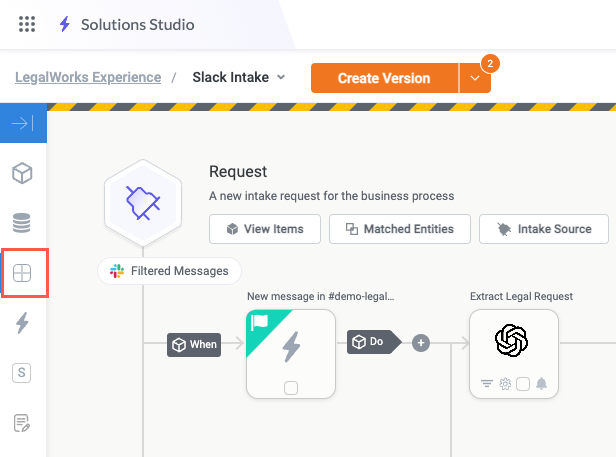
Task: Open the Matched Entities button
Action: 399,229
